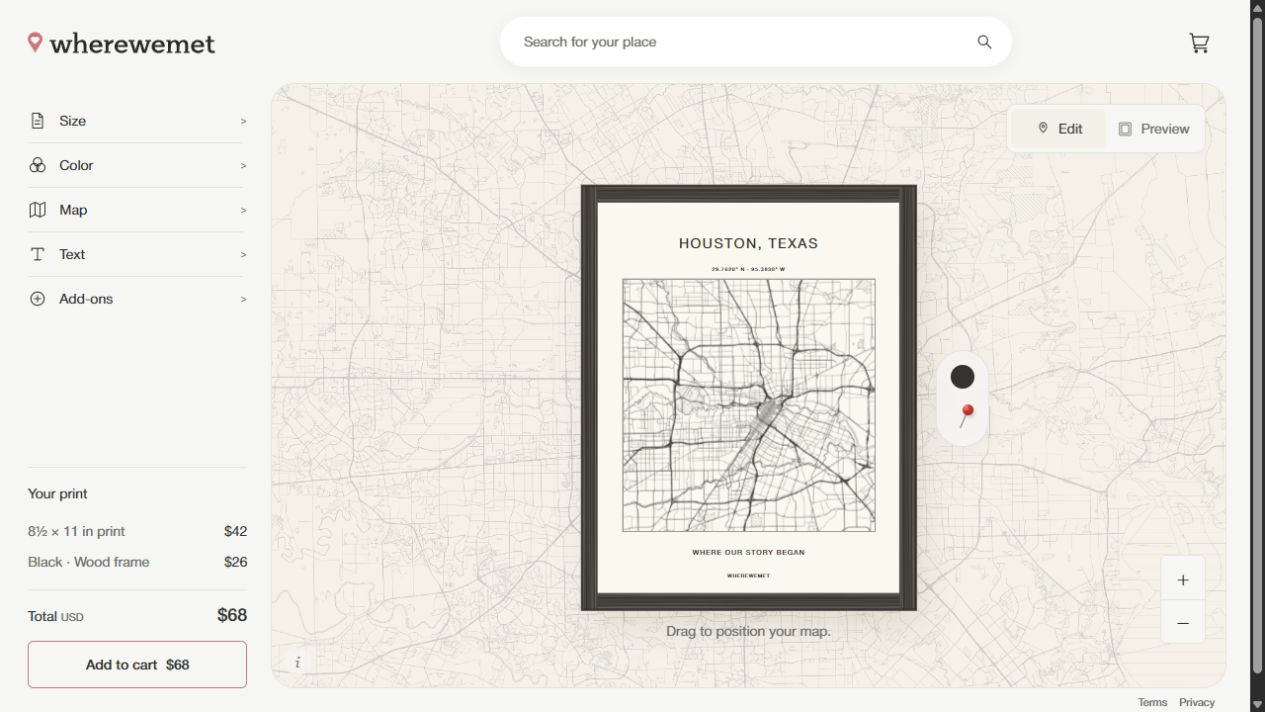Screen dimensions: 1265x712
Task: Click the Add-ons plus circle icon
Action: coord(37,299)
